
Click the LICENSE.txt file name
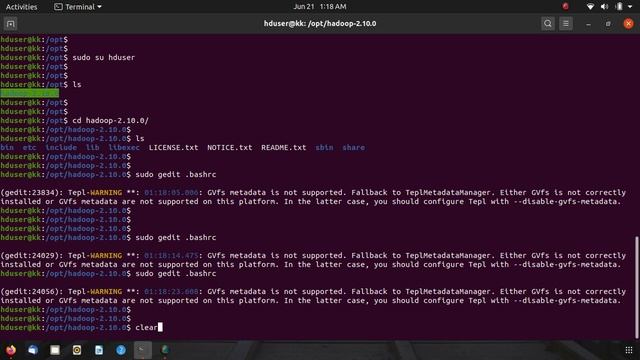pos(173,147)
